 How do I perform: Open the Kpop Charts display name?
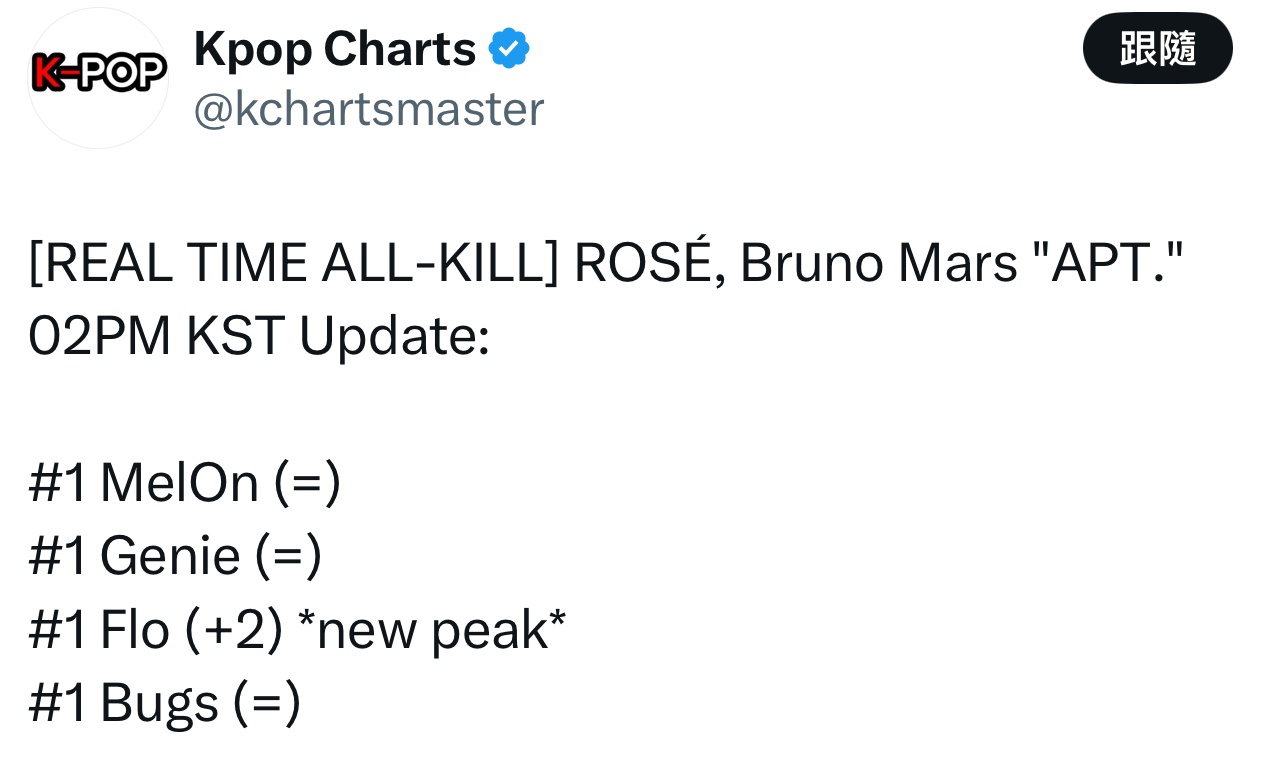click(334, 49)
